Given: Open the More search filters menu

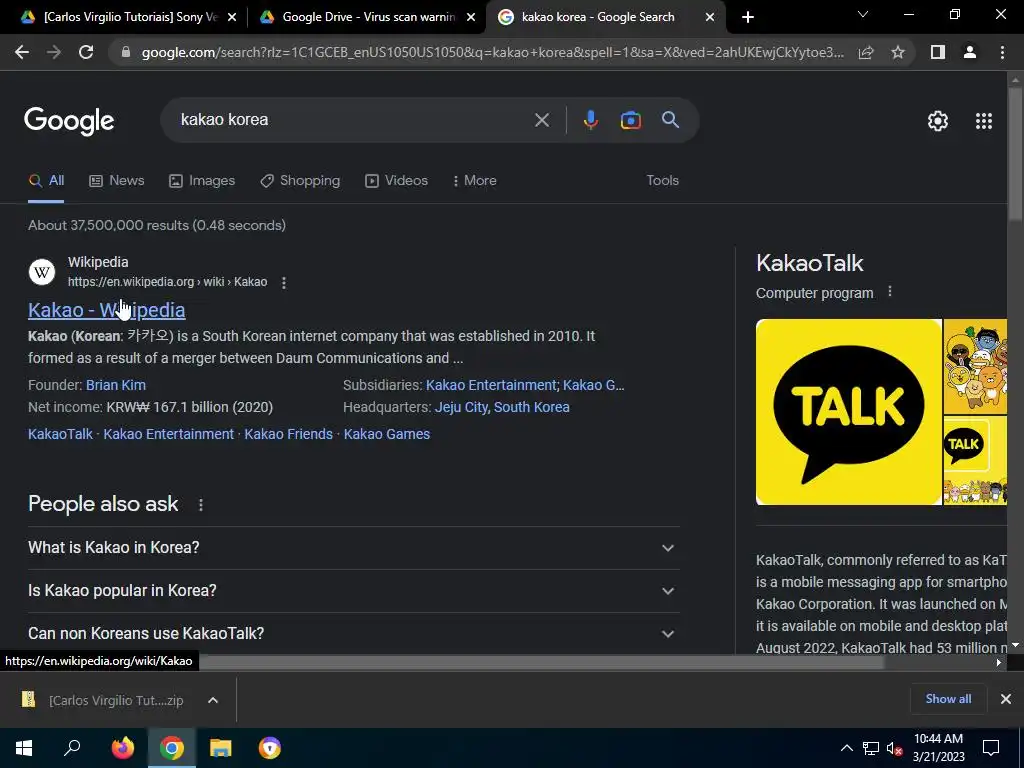Looking at the screenshot, I should [x=475, y=181].
